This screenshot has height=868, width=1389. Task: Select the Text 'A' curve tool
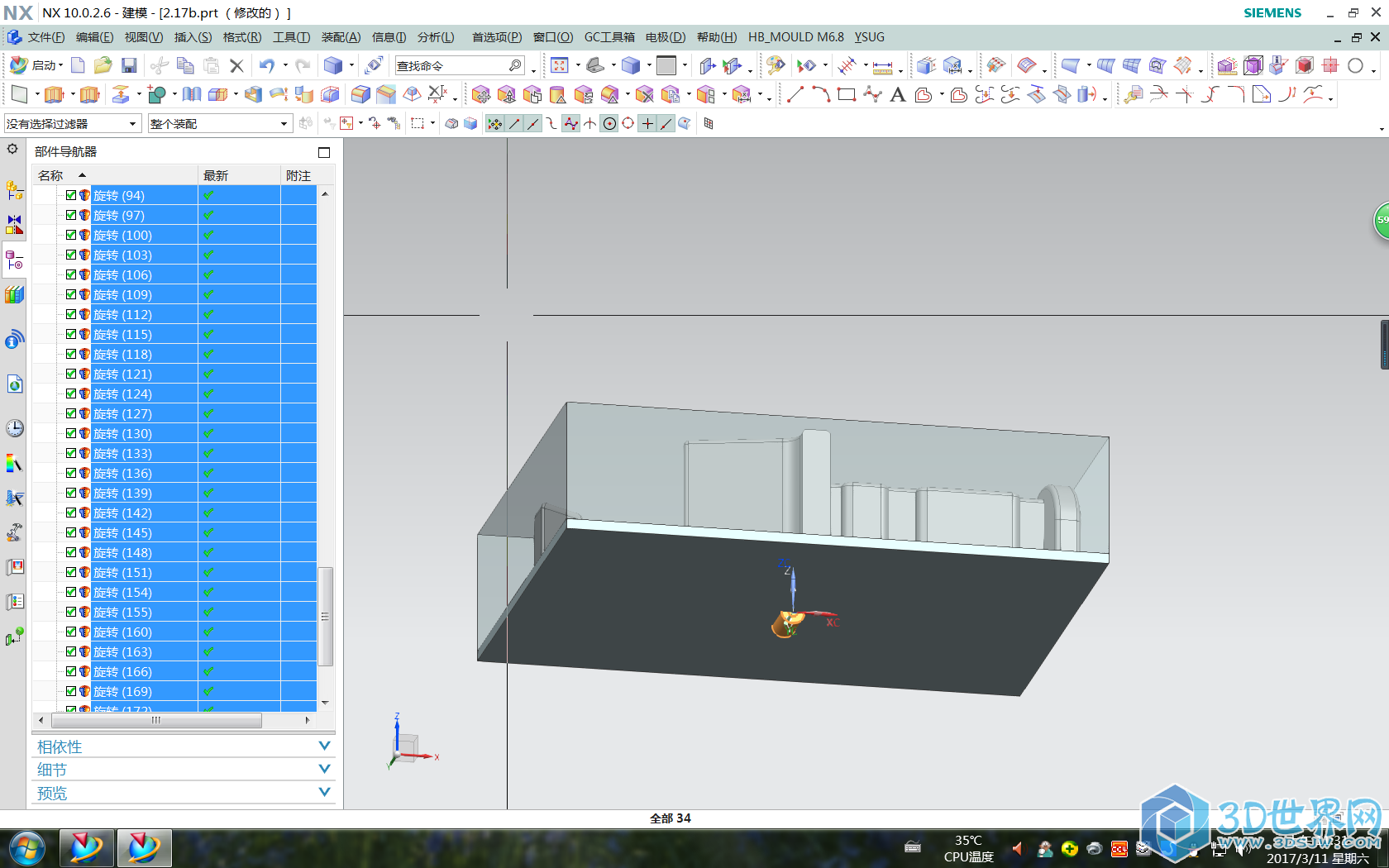tap(898, 95)
